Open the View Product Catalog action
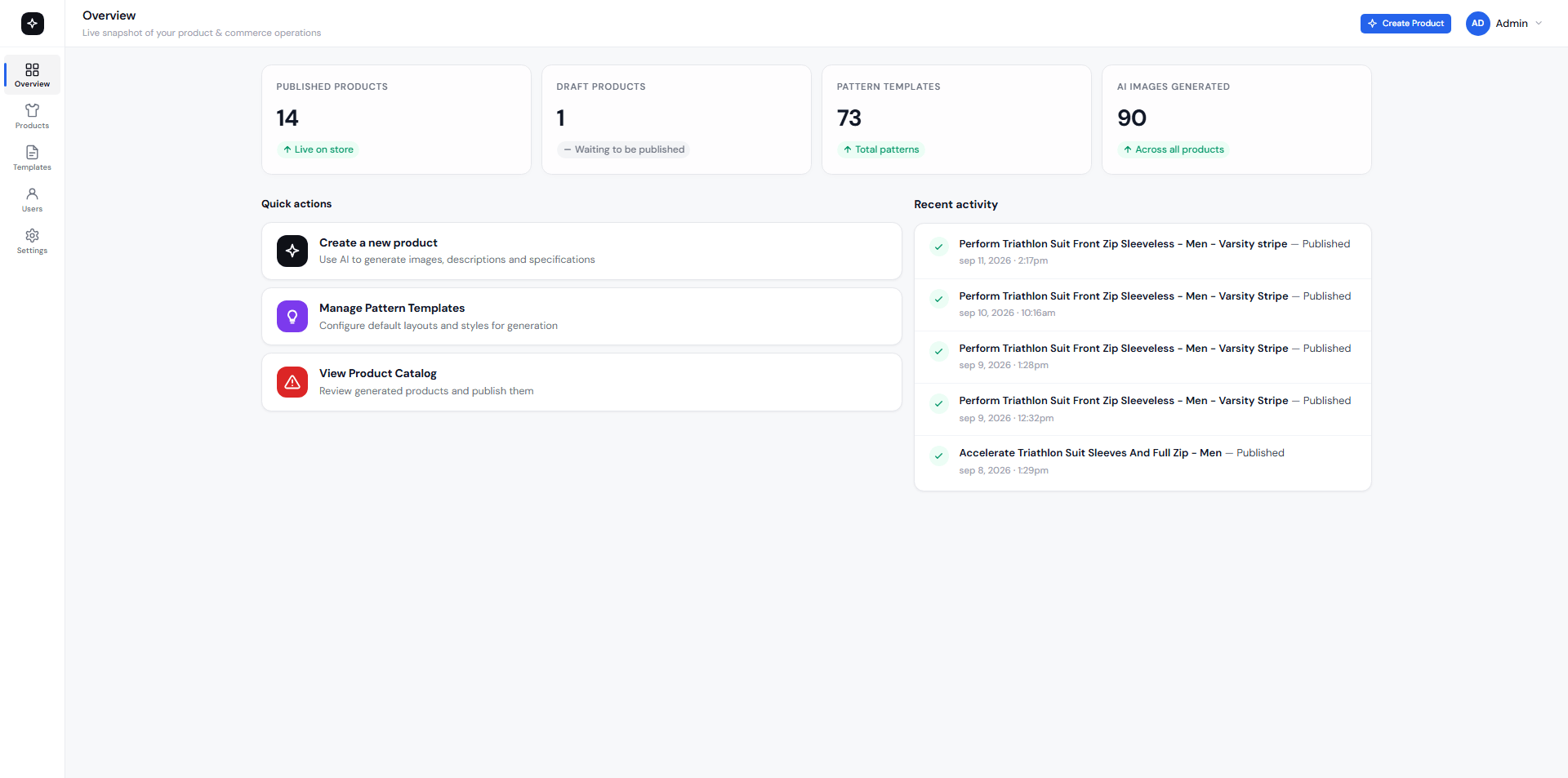Screen dimensions: 1568x778 [x=581, y=382]
